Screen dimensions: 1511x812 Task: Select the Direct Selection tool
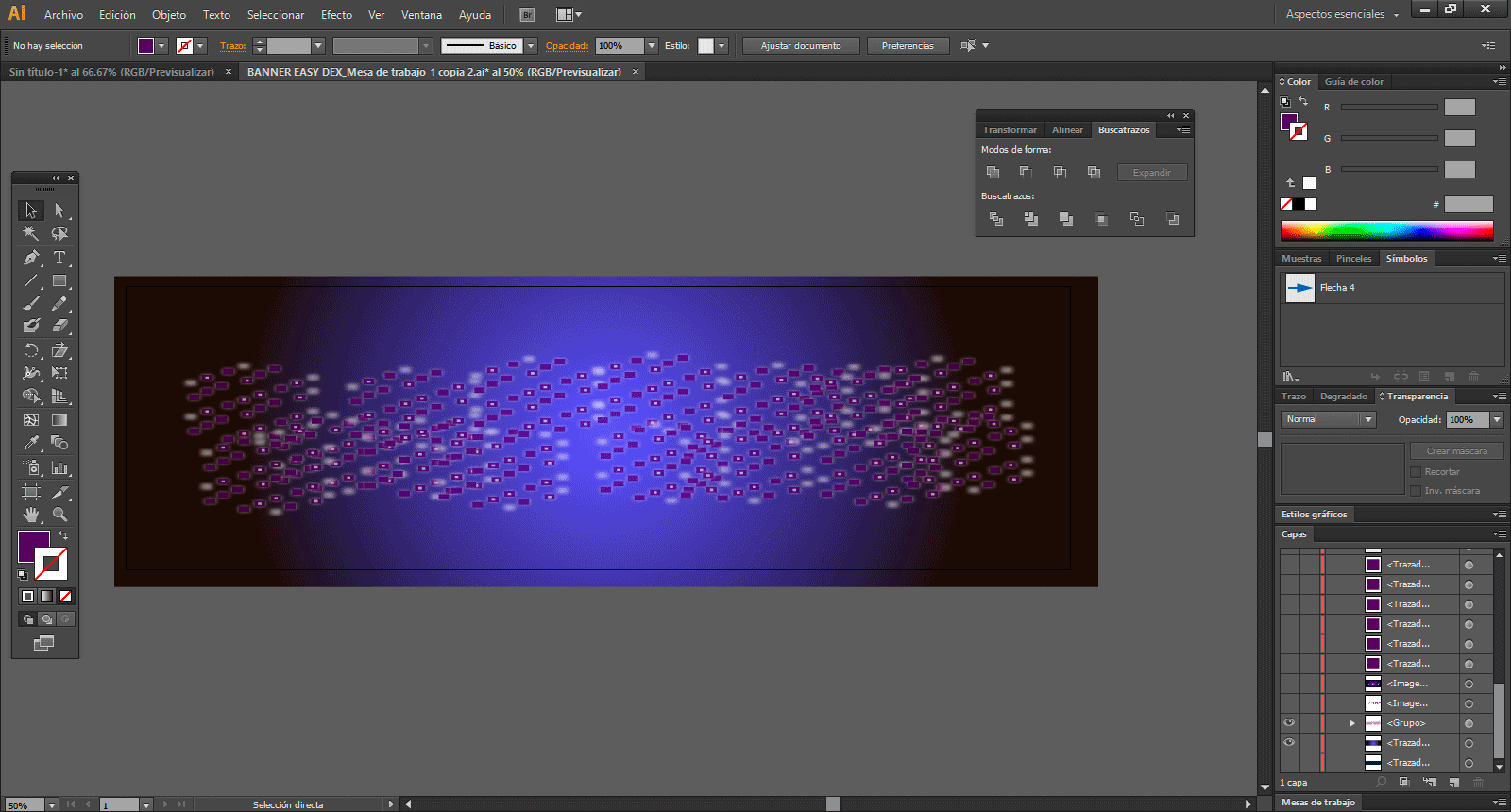pos(59,210)
